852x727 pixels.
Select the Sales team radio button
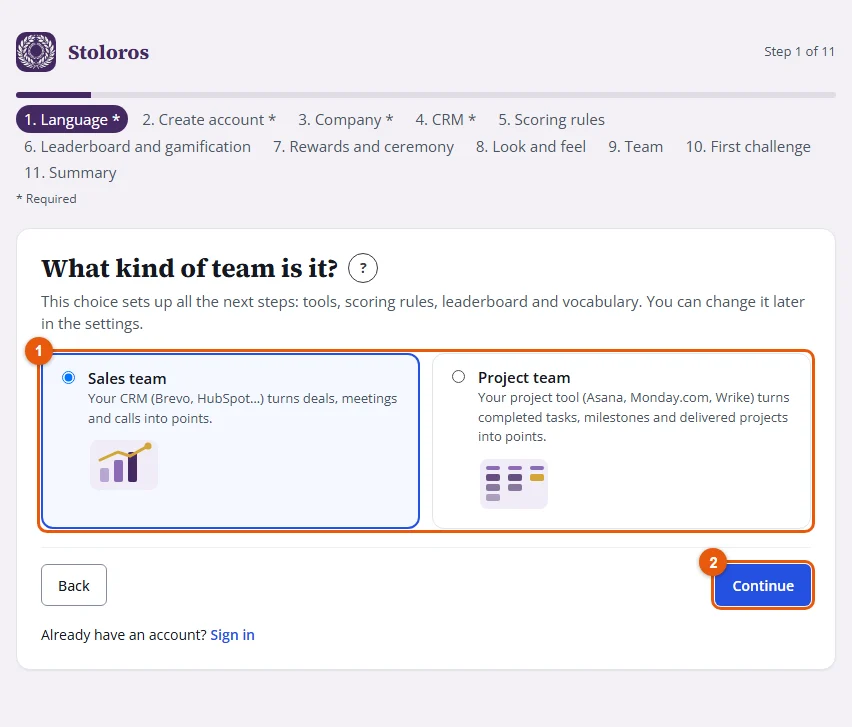pos(68,378)
